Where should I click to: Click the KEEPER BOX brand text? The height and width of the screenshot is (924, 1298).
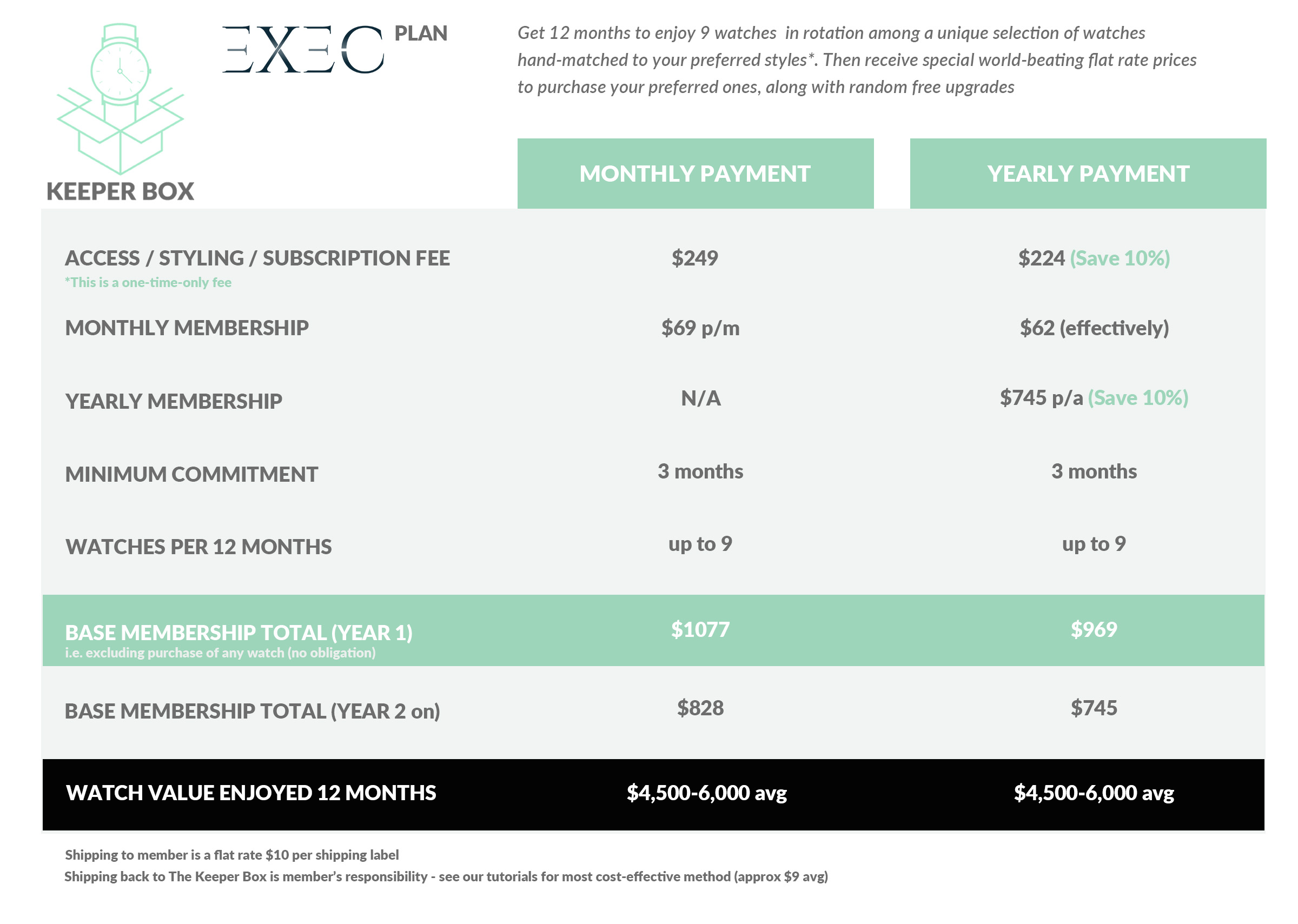click(x=120, y=191)
